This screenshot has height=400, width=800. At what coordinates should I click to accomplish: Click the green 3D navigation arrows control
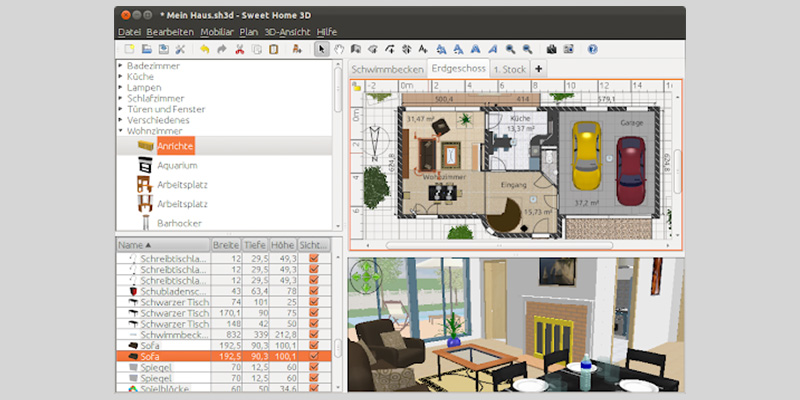[366, 277]
